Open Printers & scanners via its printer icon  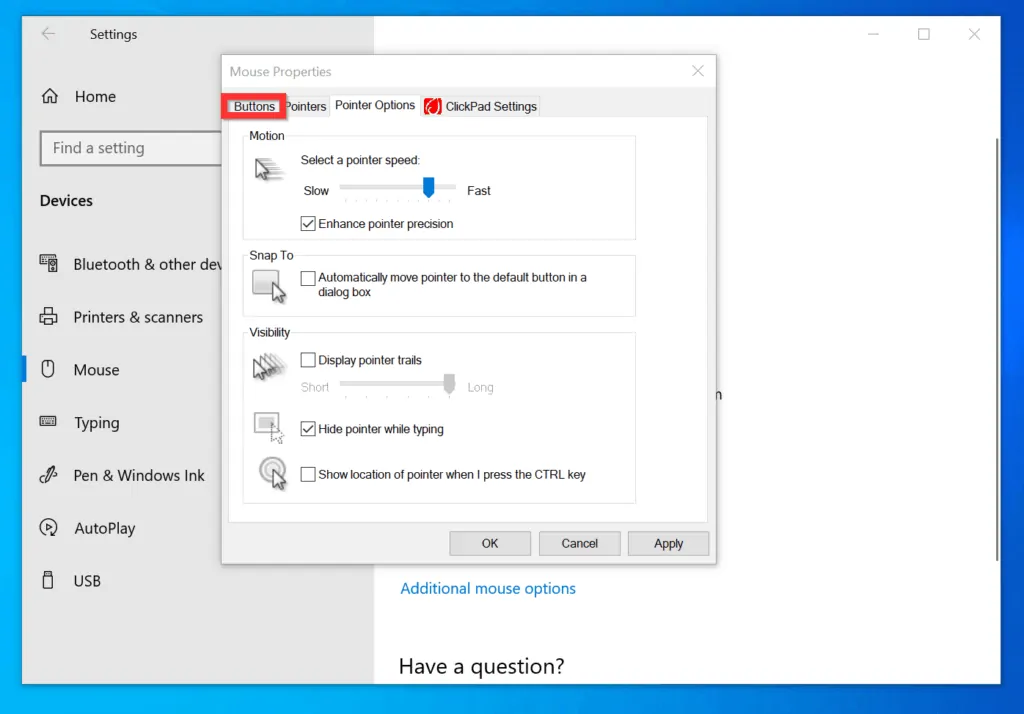tap(49, 317)
